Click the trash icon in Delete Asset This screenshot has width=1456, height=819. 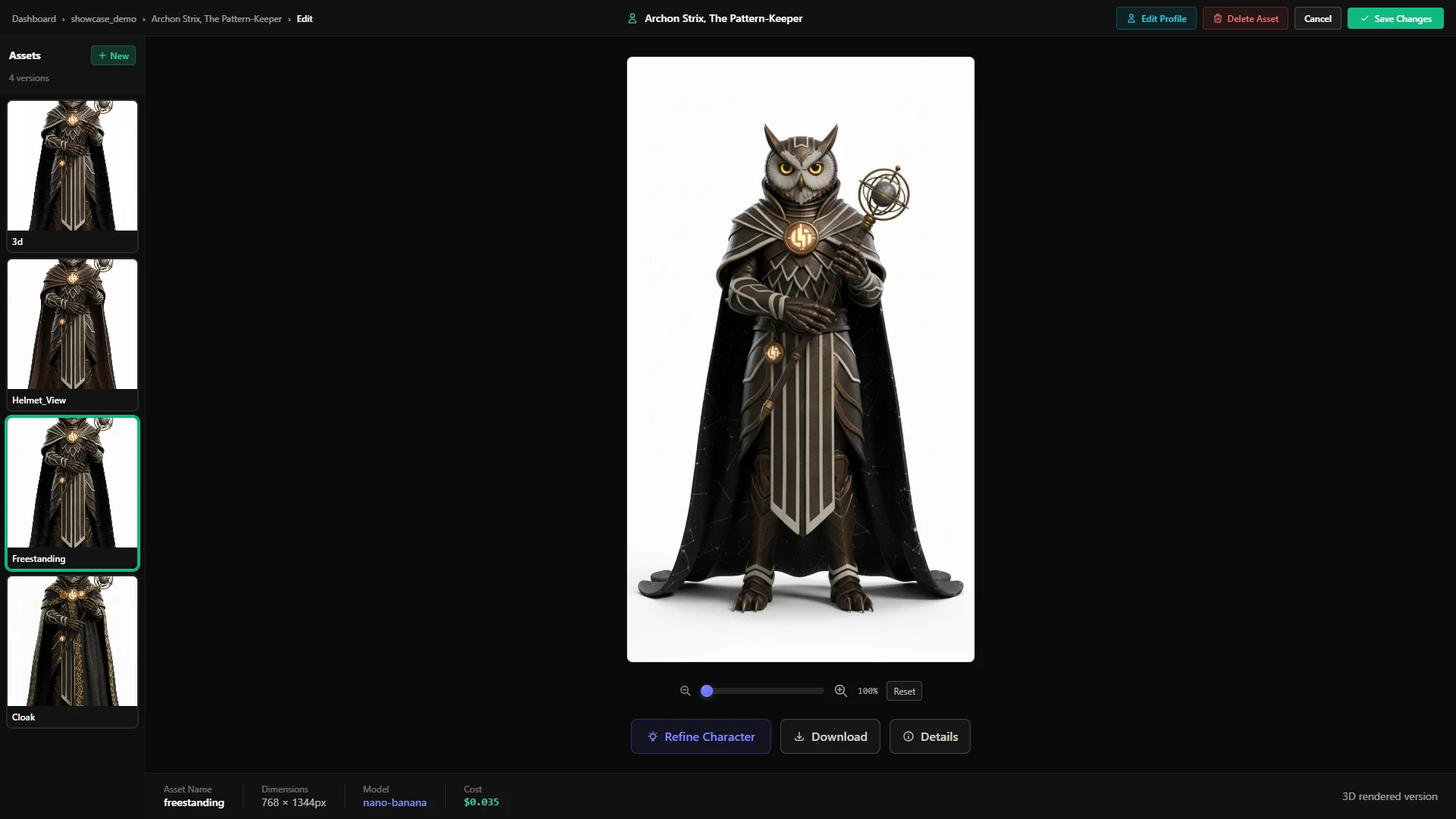coord(1218,19)
